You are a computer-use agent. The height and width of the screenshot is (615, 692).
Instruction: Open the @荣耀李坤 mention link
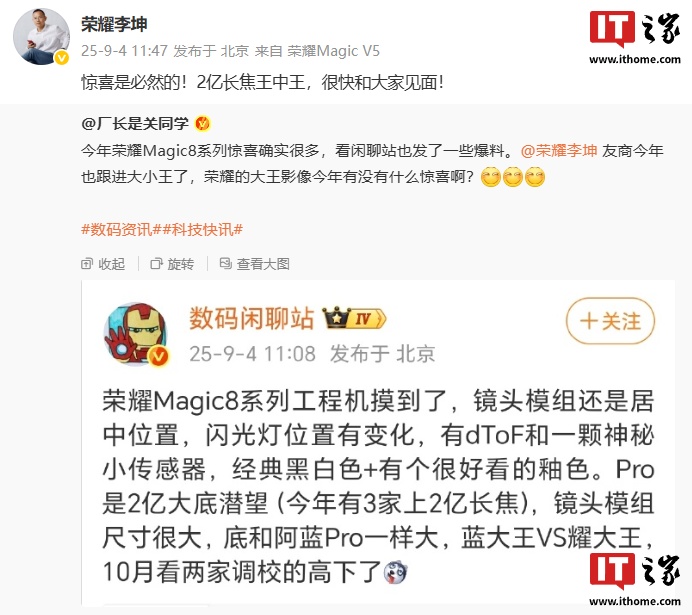click(559, 151)
